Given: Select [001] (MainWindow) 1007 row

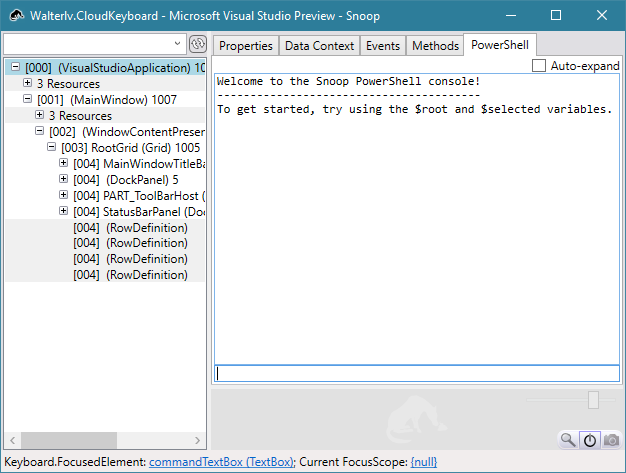Looking at the screenshot, I should tap(107, 99).
